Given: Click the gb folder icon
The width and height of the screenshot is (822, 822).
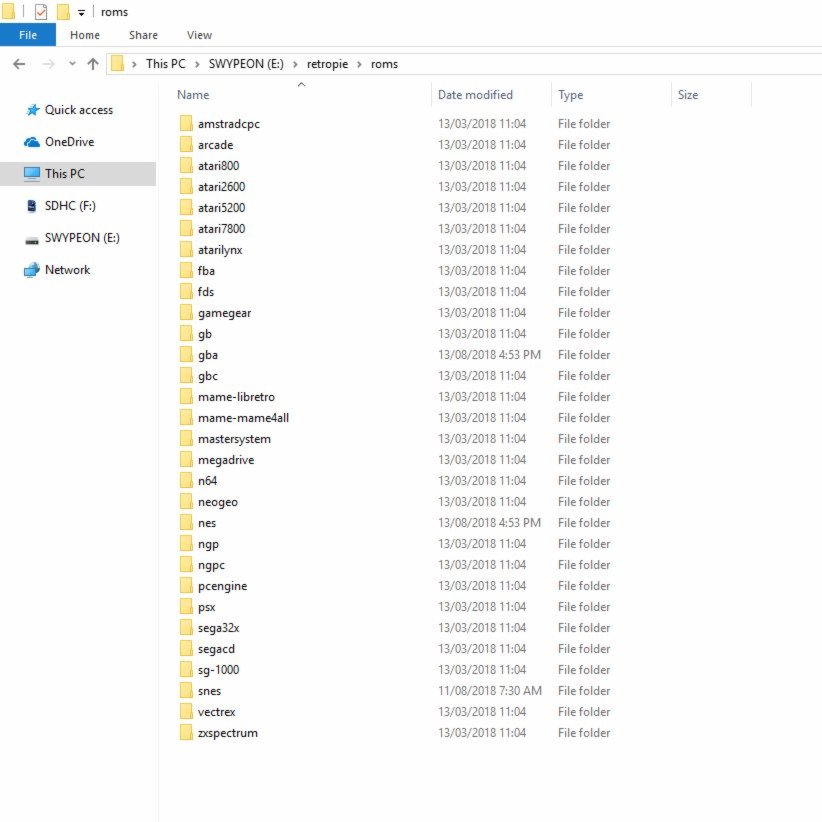Looking at the screenshot, I should [x=186, y=334].
